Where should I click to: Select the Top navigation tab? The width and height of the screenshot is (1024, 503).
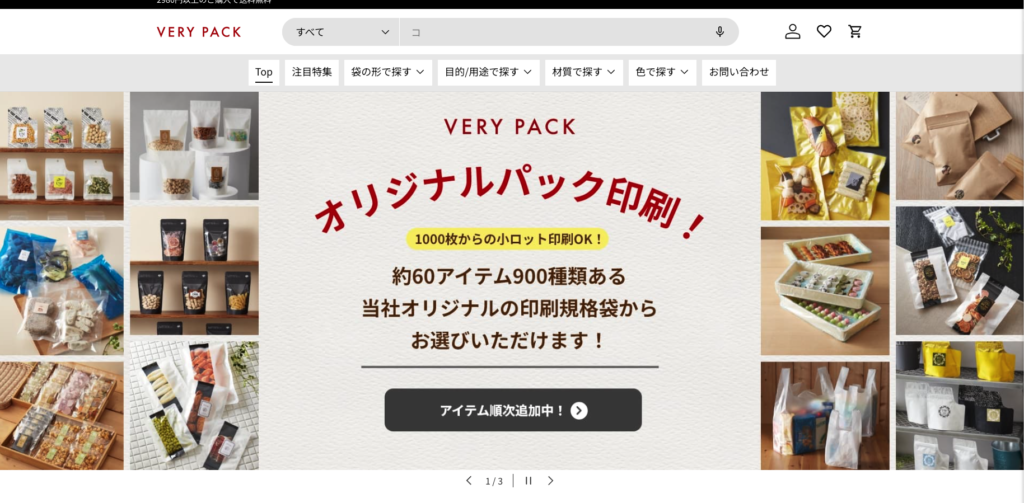coord(264,73)
